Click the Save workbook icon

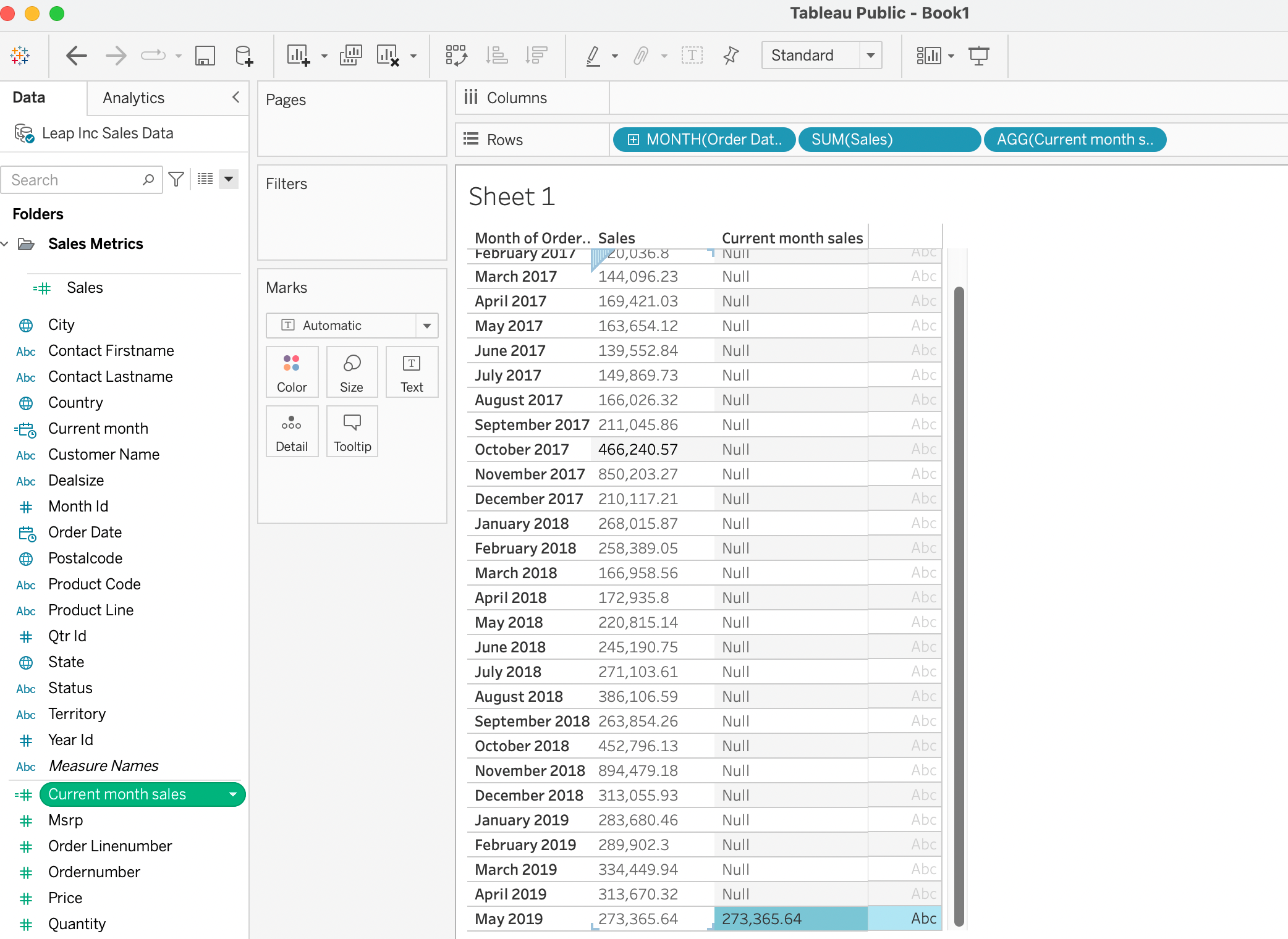tap(205, 56)
